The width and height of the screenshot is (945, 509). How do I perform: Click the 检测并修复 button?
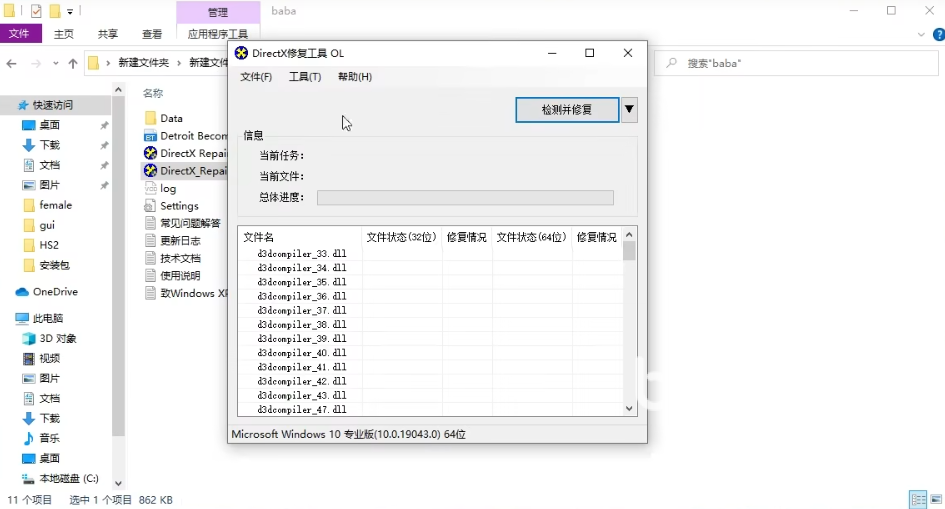tap(567, 109)
